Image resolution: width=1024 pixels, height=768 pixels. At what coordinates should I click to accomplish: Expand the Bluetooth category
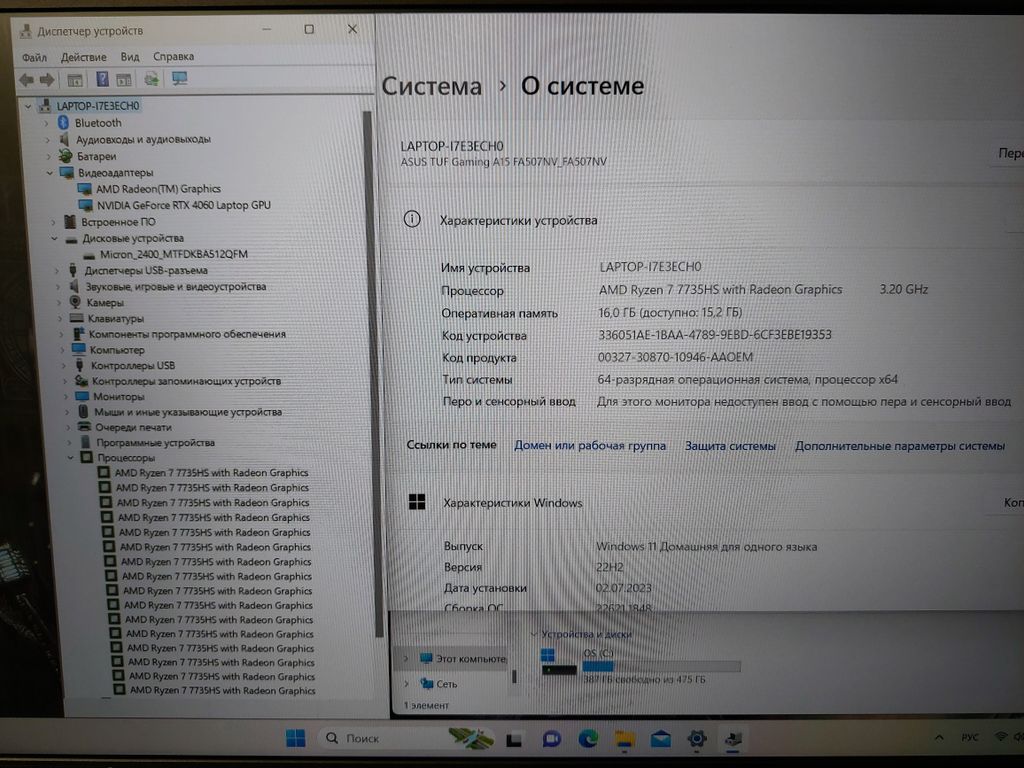(x=47, y=123)
